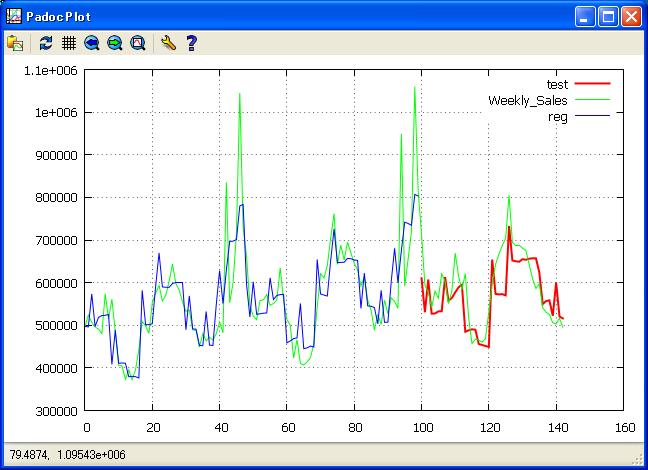The image size is (648, 470).
Task: Toggle the plot grid display
Action: [69, 43]
